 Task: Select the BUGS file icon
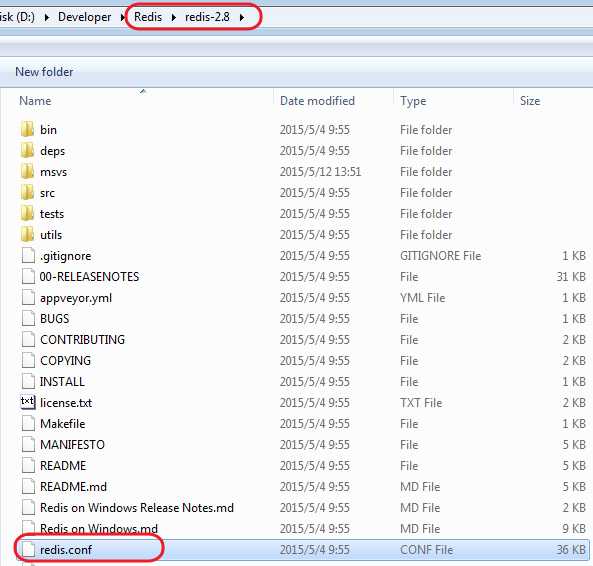coord(28,319)
